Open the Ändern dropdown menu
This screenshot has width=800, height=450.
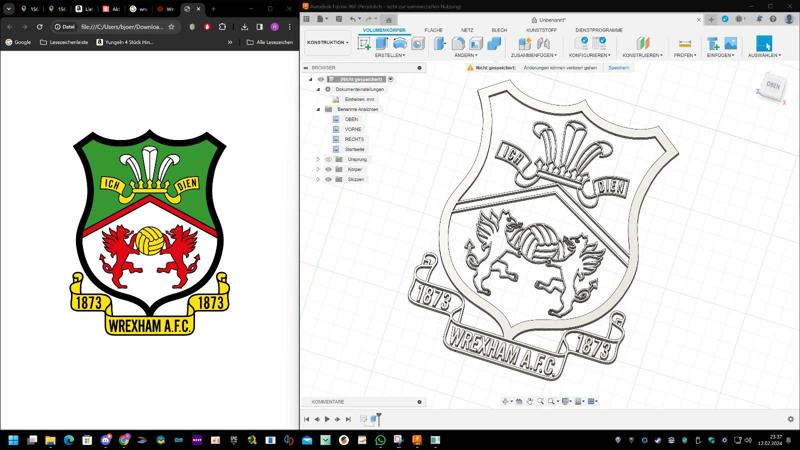click(x=466, y=55)
